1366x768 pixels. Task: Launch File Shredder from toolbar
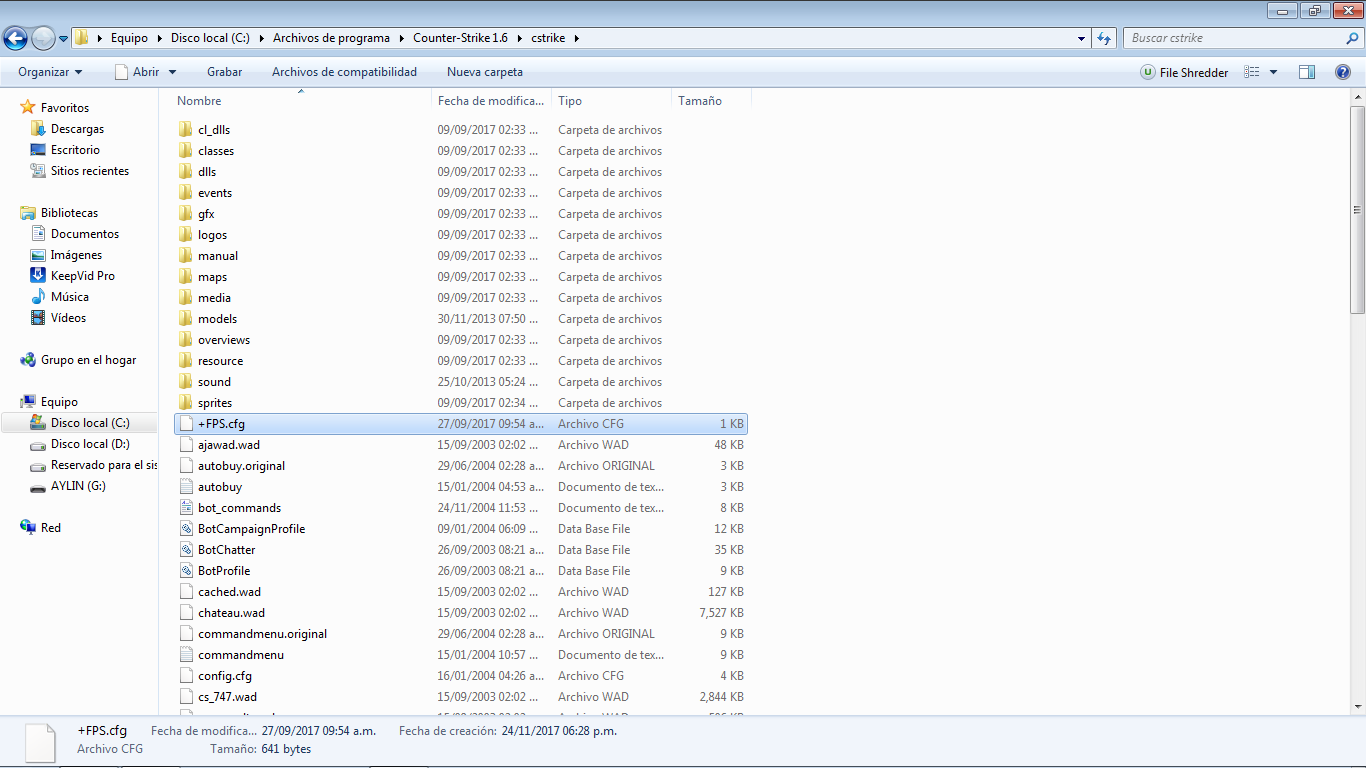click(1185, 72)
